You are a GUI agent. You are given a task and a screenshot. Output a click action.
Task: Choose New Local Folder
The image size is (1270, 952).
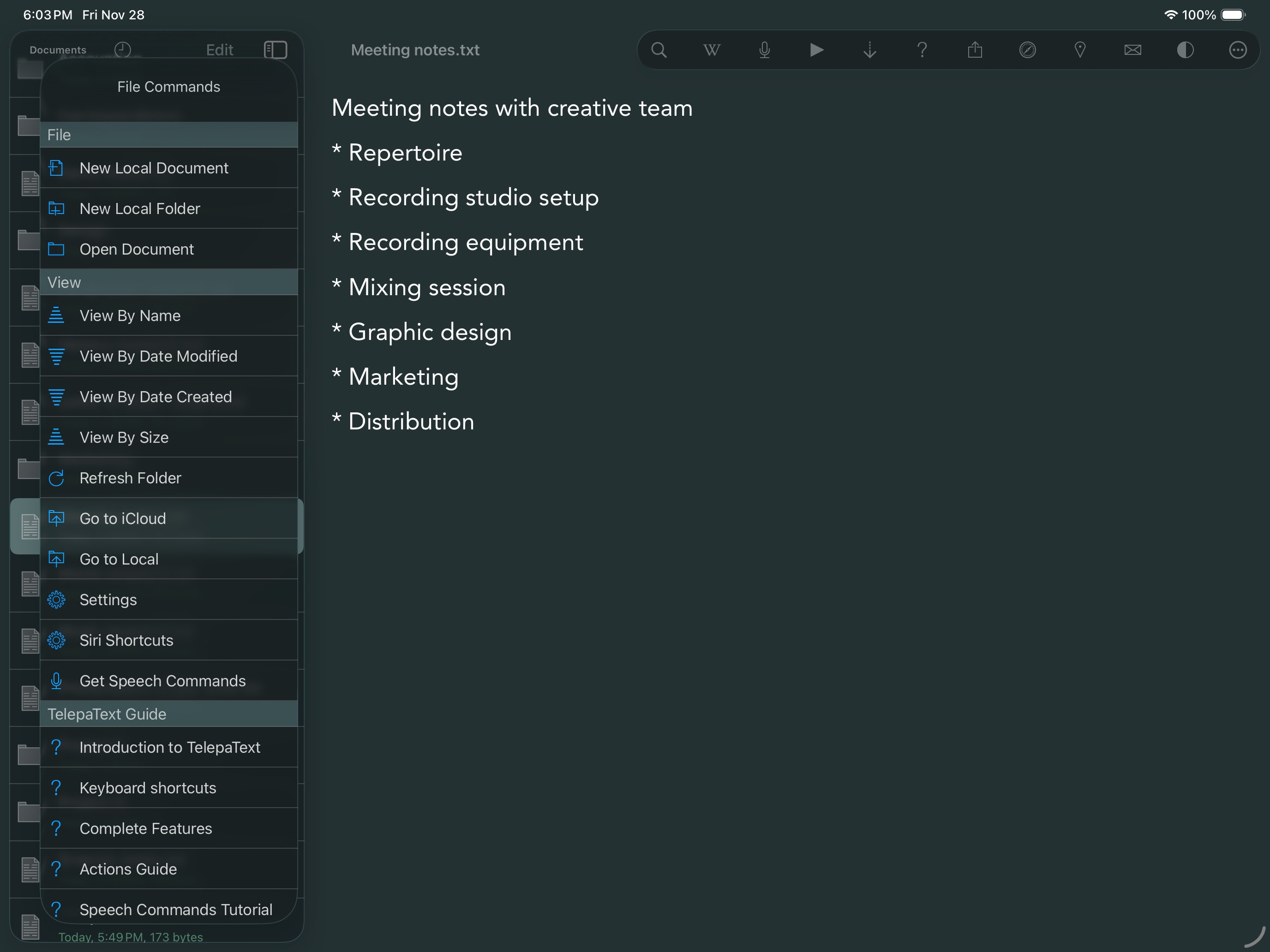click(169, 208)
